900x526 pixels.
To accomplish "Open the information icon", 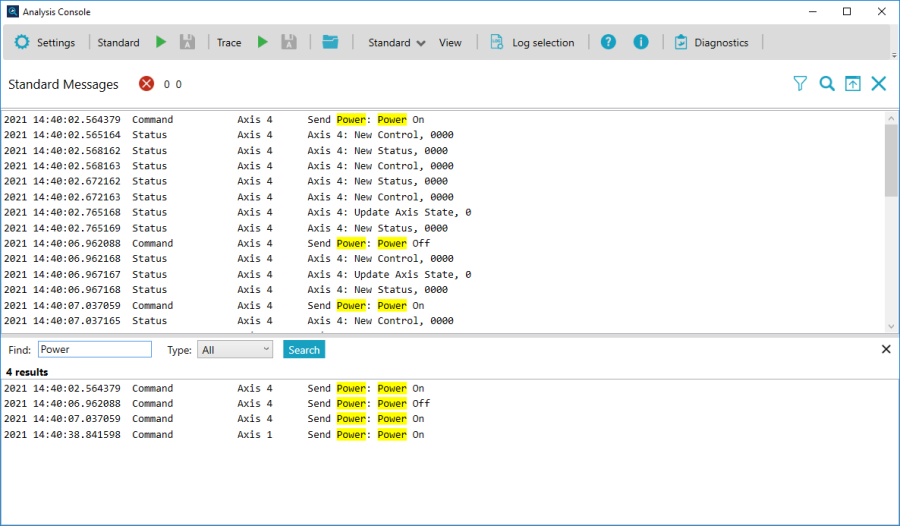I will 641,42.
